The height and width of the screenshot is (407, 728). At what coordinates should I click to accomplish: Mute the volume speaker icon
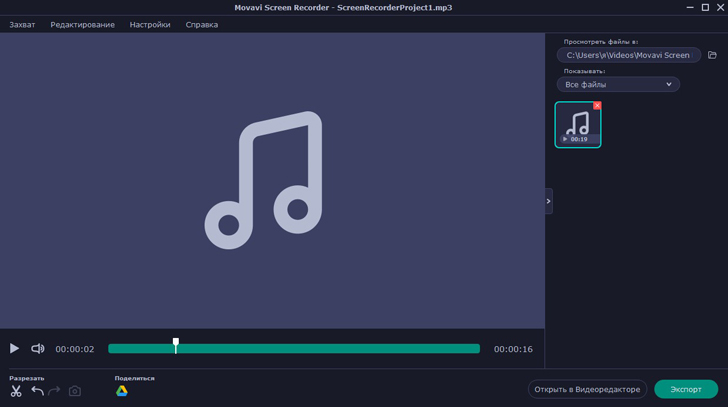[38, 349]
